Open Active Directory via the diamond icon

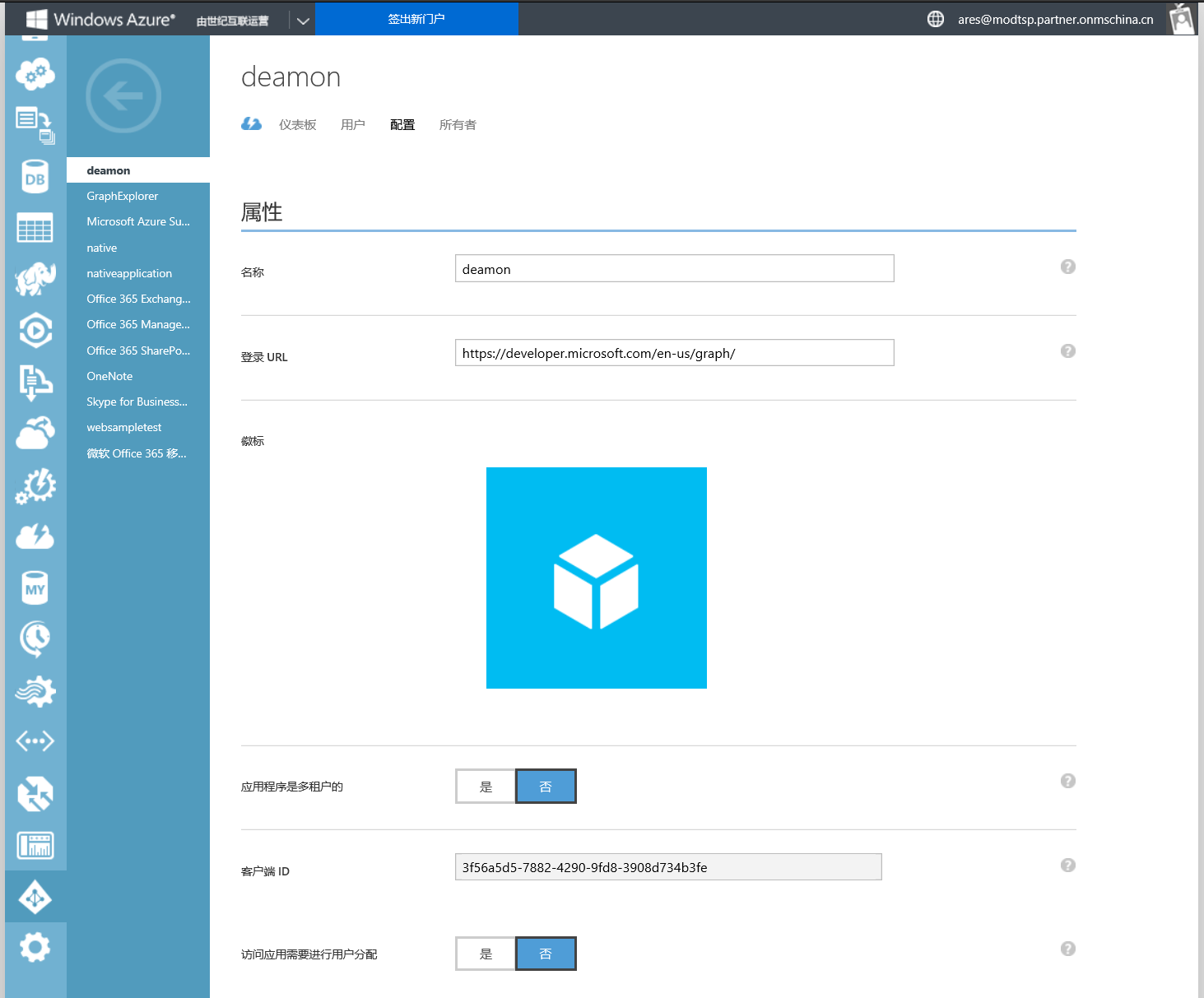35,897
